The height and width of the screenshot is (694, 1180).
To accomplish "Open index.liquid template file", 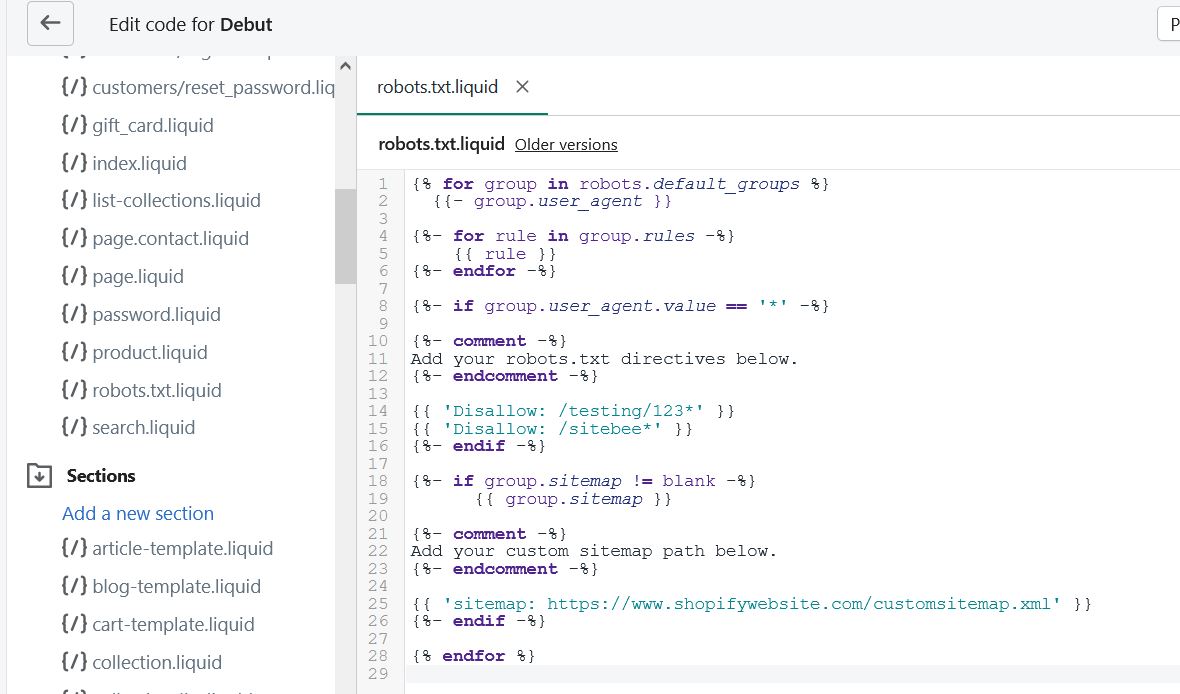I will point(124,163).
